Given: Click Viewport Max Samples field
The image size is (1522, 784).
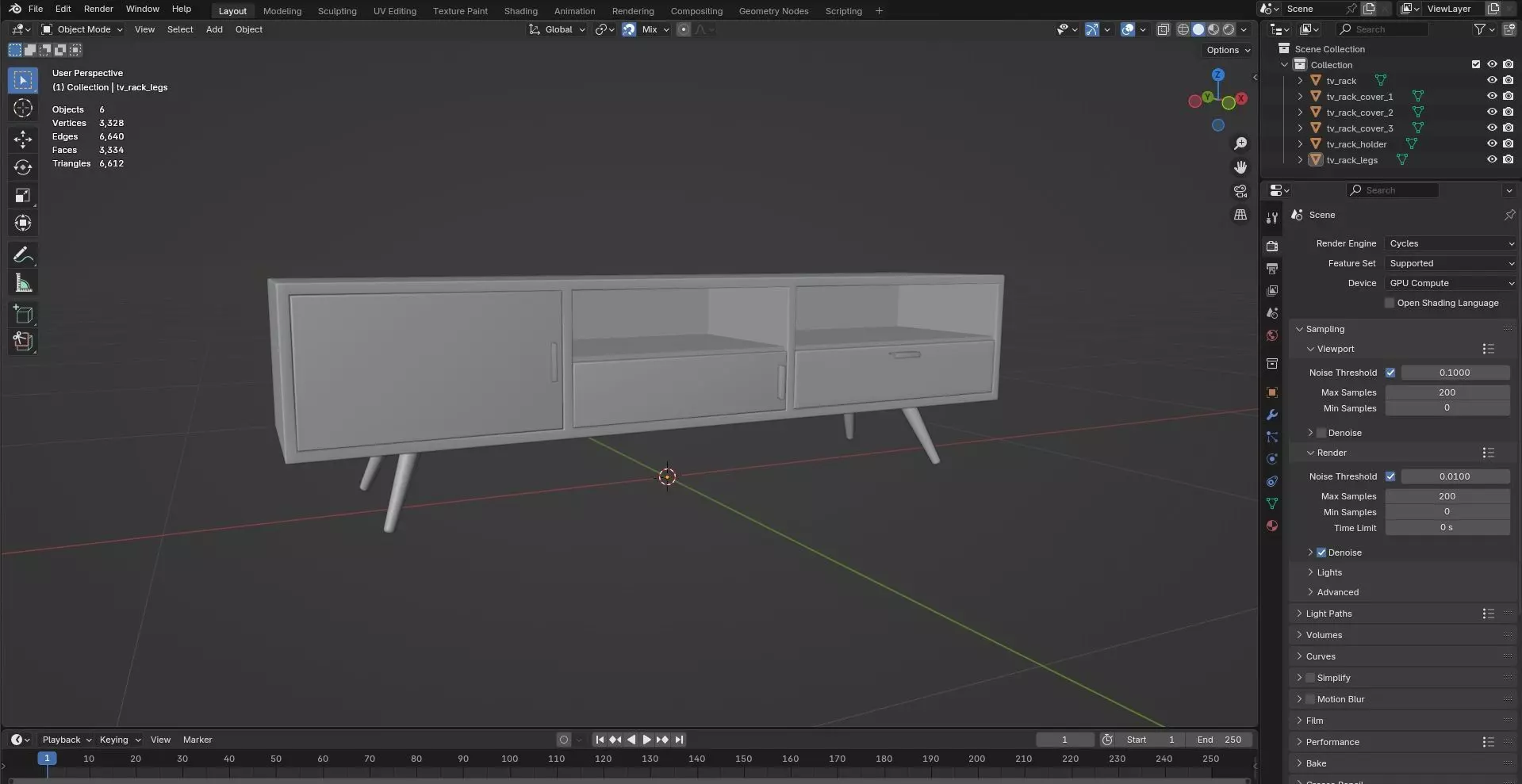Looking at the screenshot, I should coord(1447,392).
